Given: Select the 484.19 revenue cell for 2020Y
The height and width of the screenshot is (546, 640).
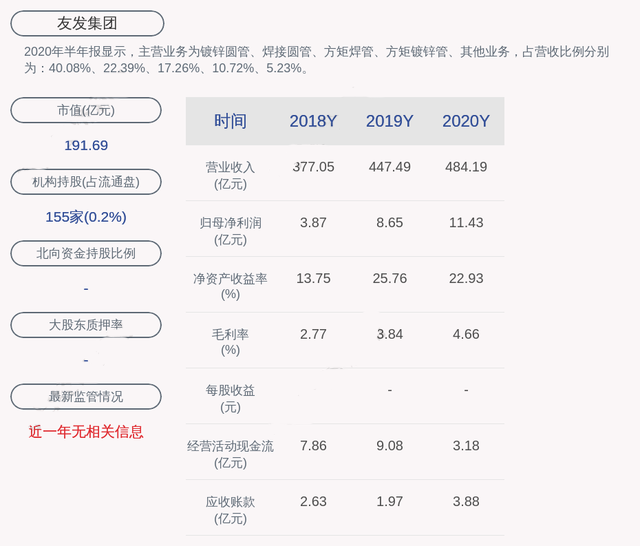Looking at the screenshot, I should pos(465,167).
